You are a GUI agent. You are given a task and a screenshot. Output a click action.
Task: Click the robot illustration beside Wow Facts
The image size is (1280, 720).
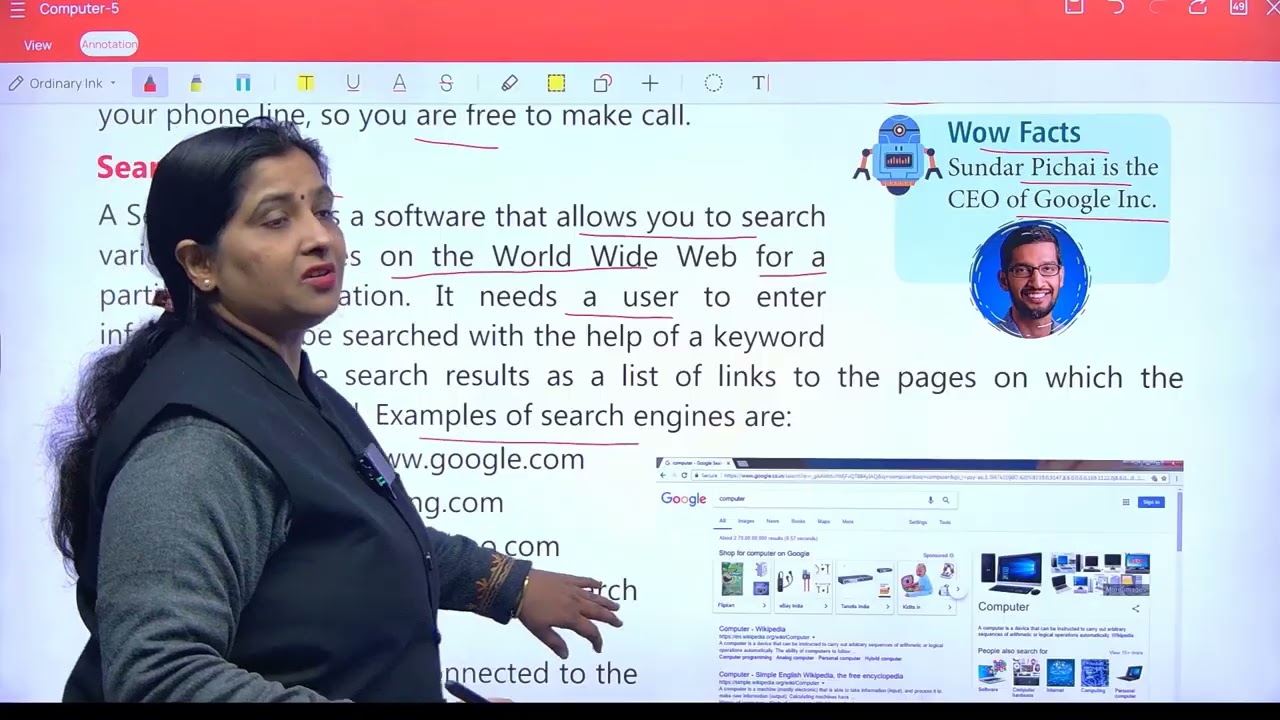900,154
